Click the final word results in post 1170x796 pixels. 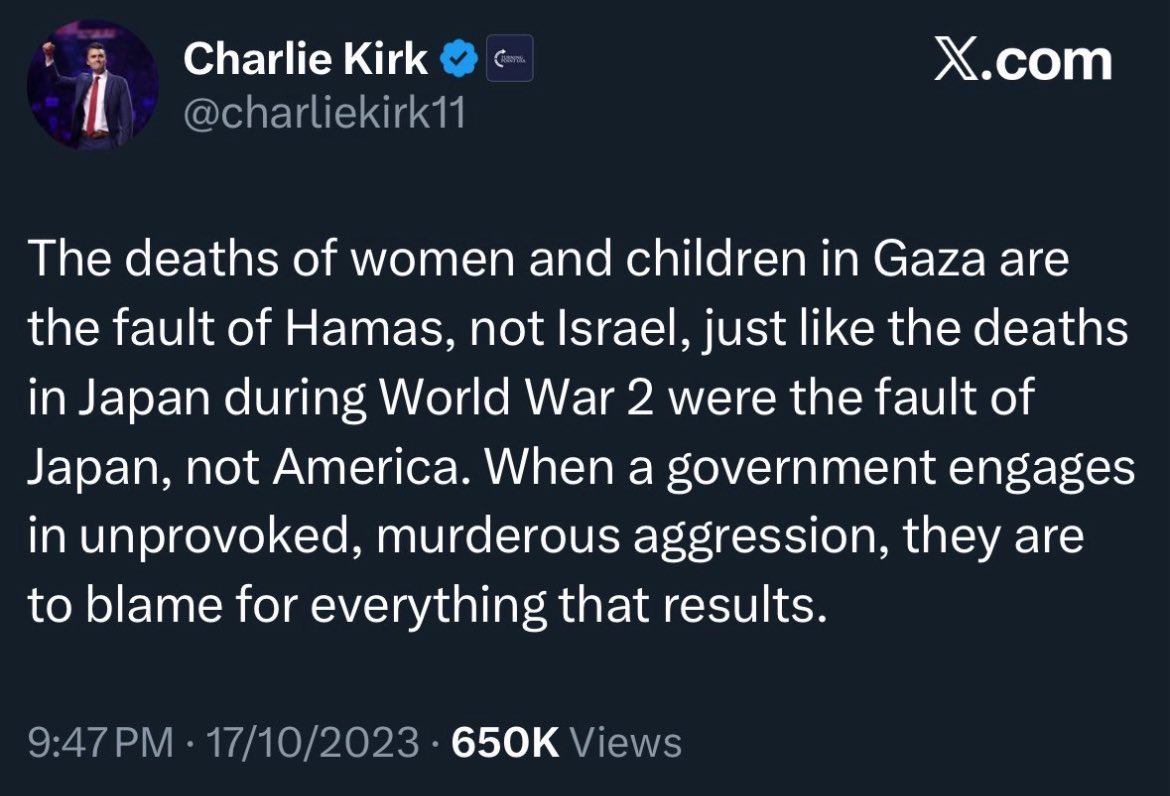745,606
